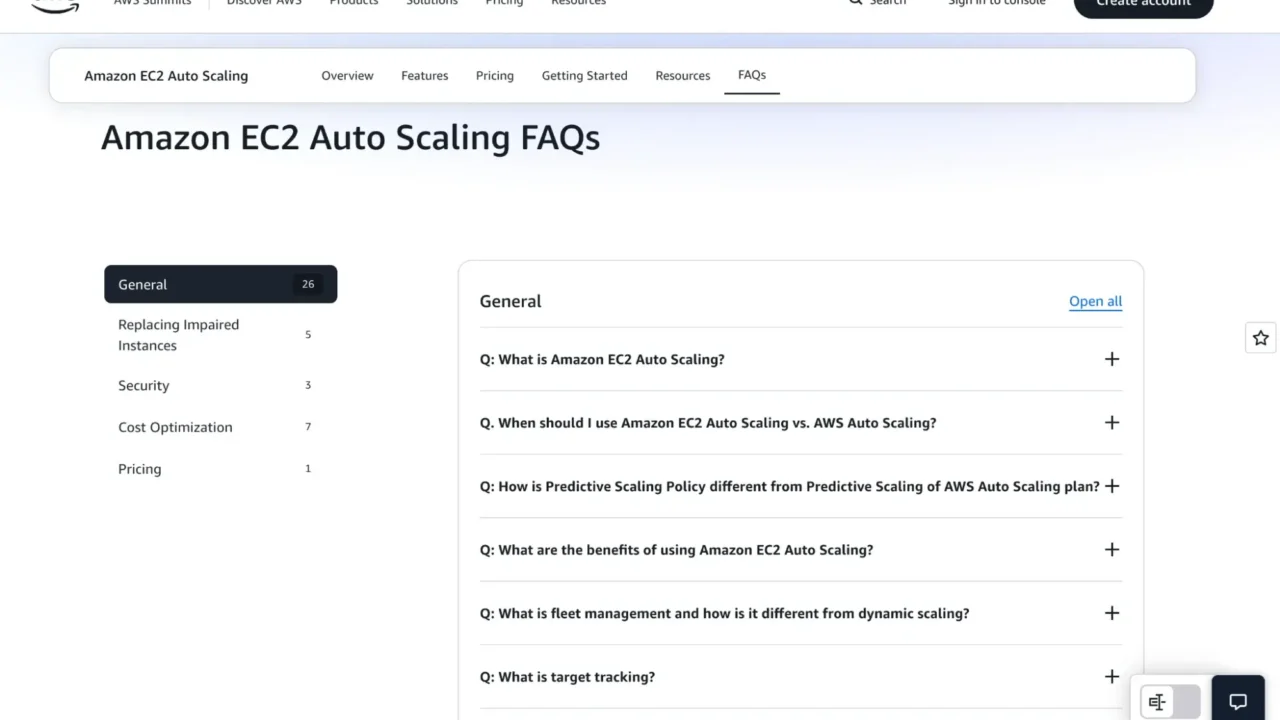Open the Products menu in top bar
Viewport: 1280px width, 720px height.
(x=354, y=3)
